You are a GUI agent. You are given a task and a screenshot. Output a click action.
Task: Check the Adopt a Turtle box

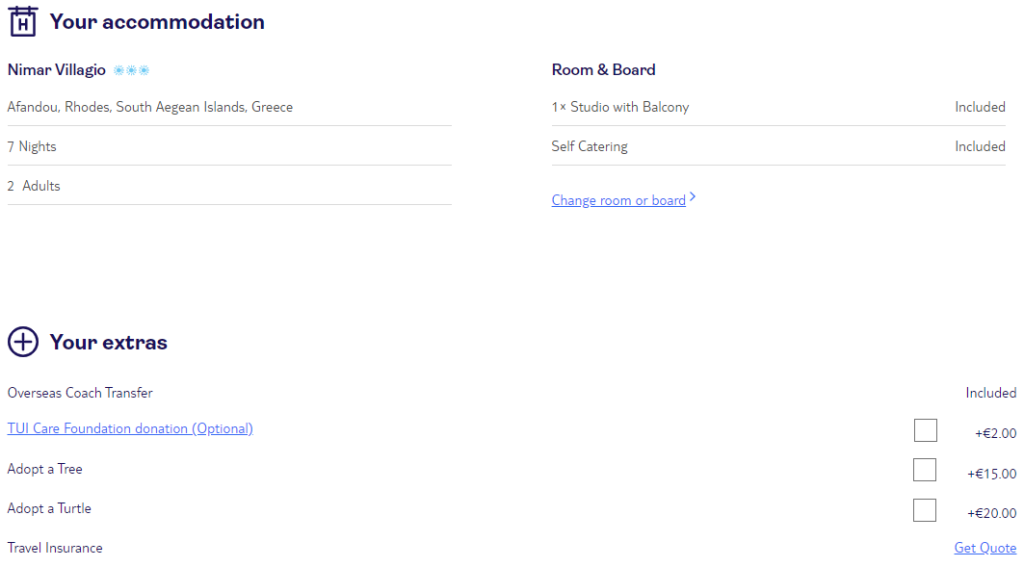click(x=924, y=510)
